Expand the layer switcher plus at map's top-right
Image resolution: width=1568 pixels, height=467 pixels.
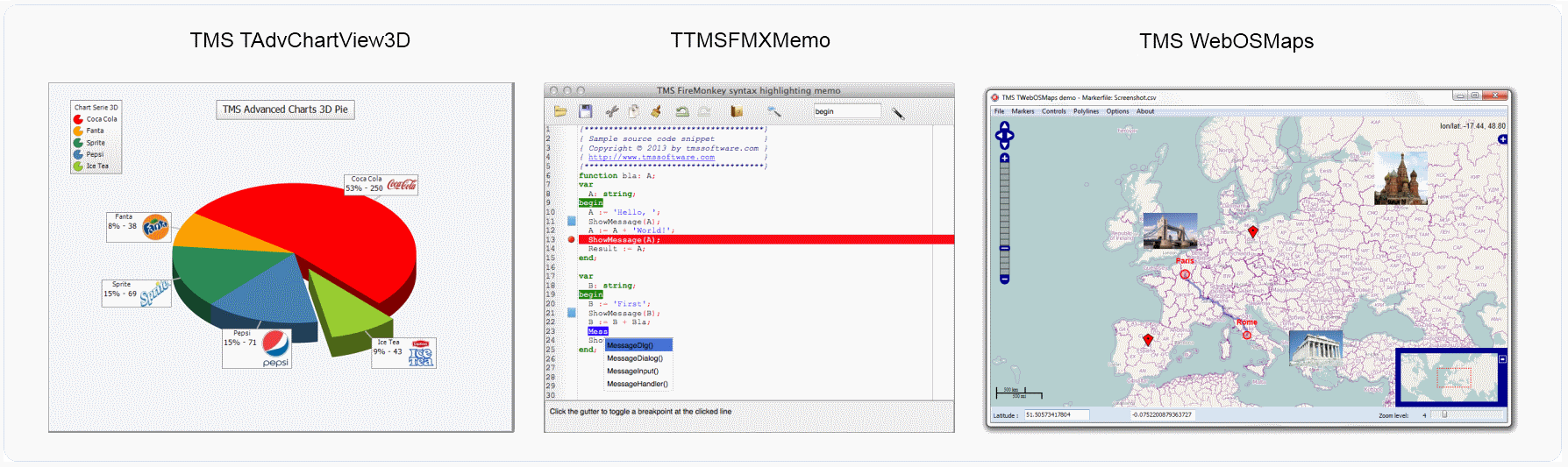click(1502, 139)
